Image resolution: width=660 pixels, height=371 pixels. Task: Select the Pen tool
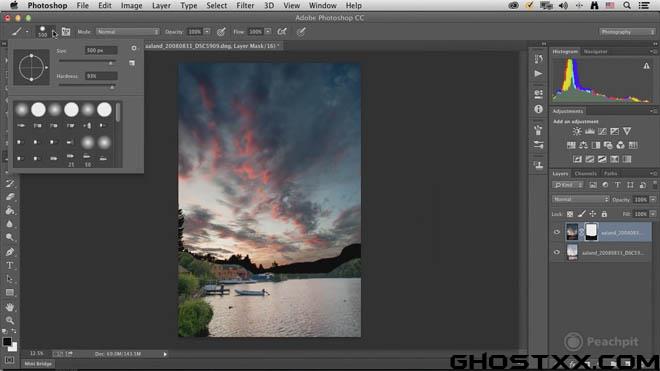(10, 252)
